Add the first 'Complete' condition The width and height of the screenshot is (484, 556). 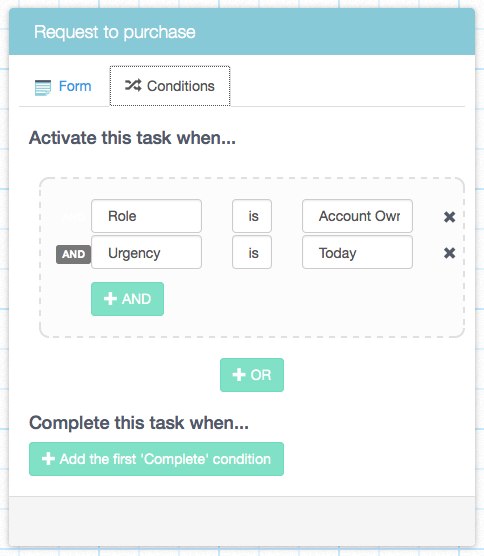click(156, 459)
